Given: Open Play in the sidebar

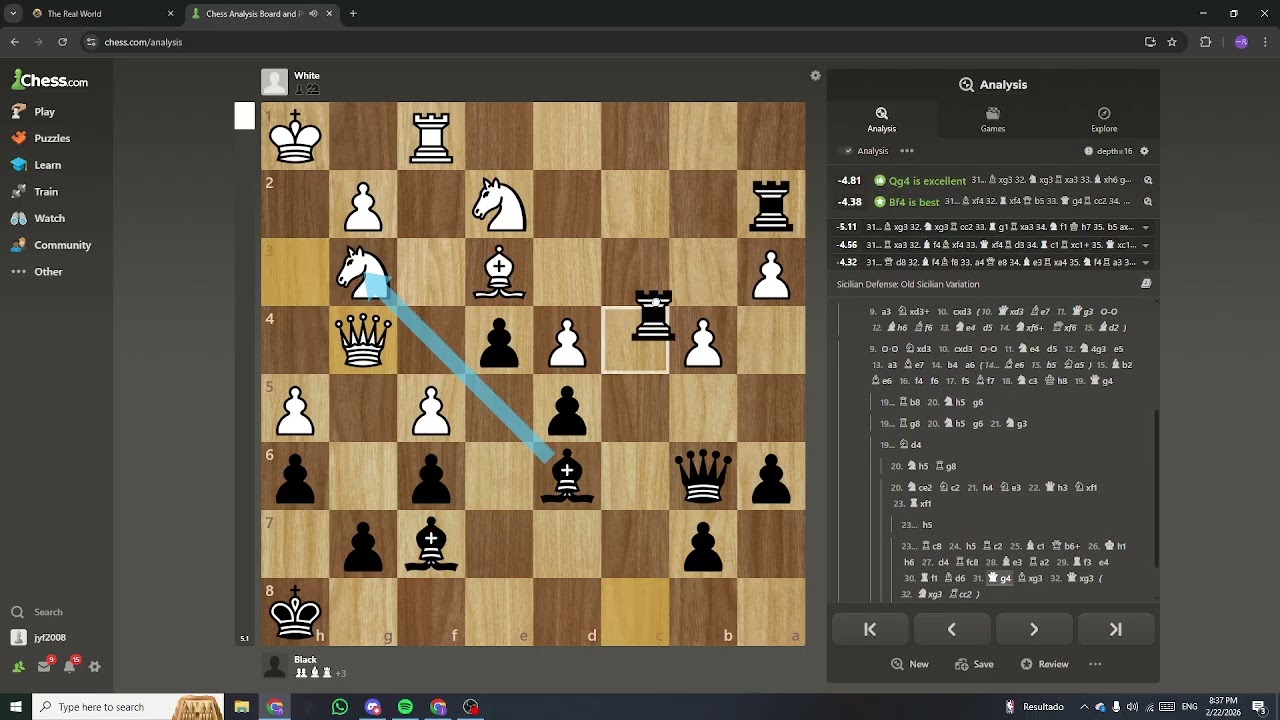Looking at the screenshot, I should (x=33, y=112).
